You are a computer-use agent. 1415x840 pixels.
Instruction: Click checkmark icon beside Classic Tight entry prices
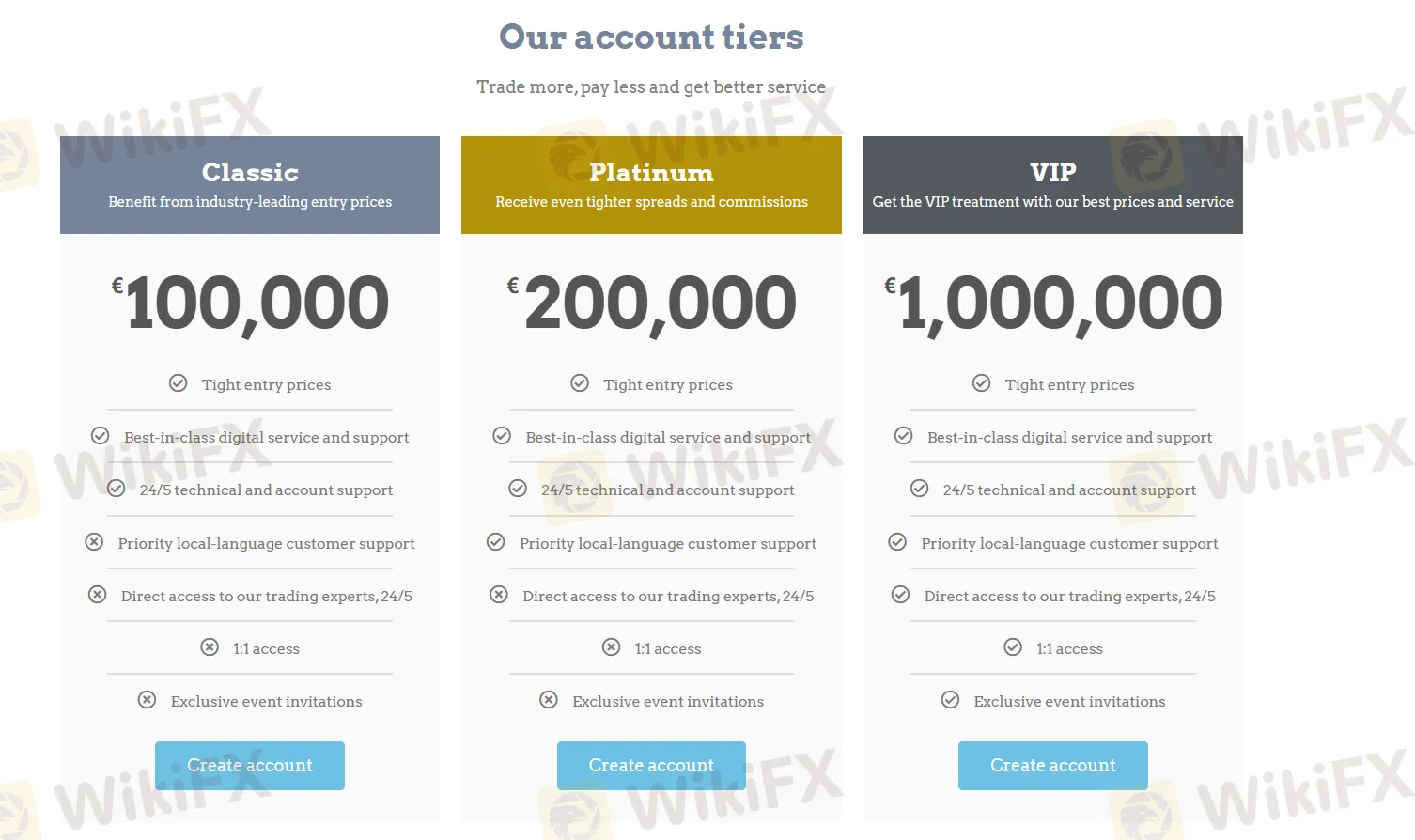pos(178,383)
